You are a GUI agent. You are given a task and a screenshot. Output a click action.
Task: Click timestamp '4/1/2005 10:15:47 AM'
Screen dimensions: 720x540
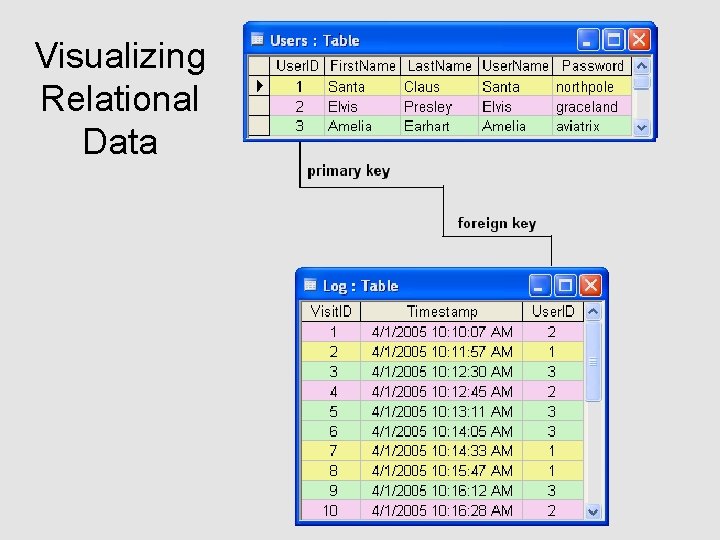[442, 470]
